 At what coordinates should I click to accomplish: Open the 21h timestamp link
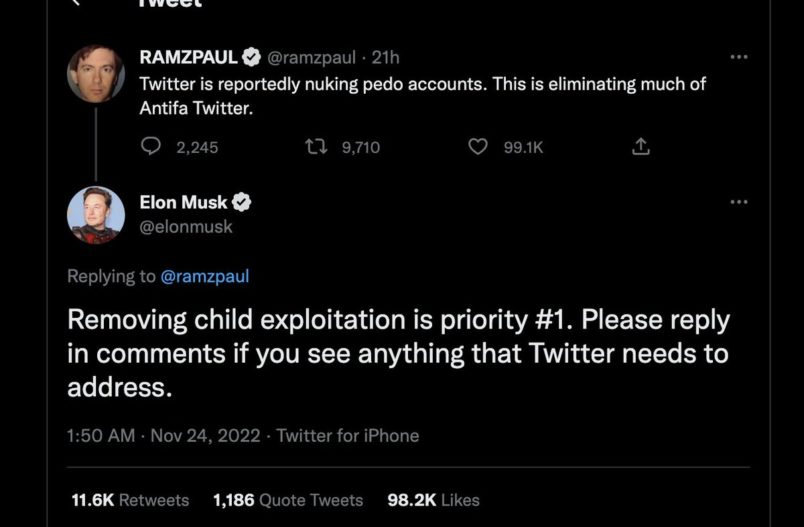386,57
